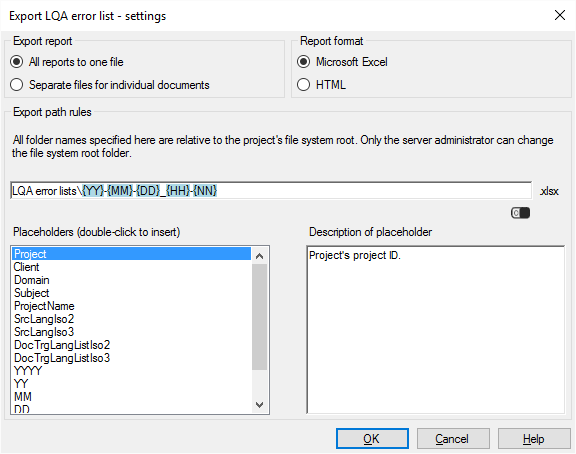Toggle the small switch below path field
576x454 pixels.
(520, 213)
